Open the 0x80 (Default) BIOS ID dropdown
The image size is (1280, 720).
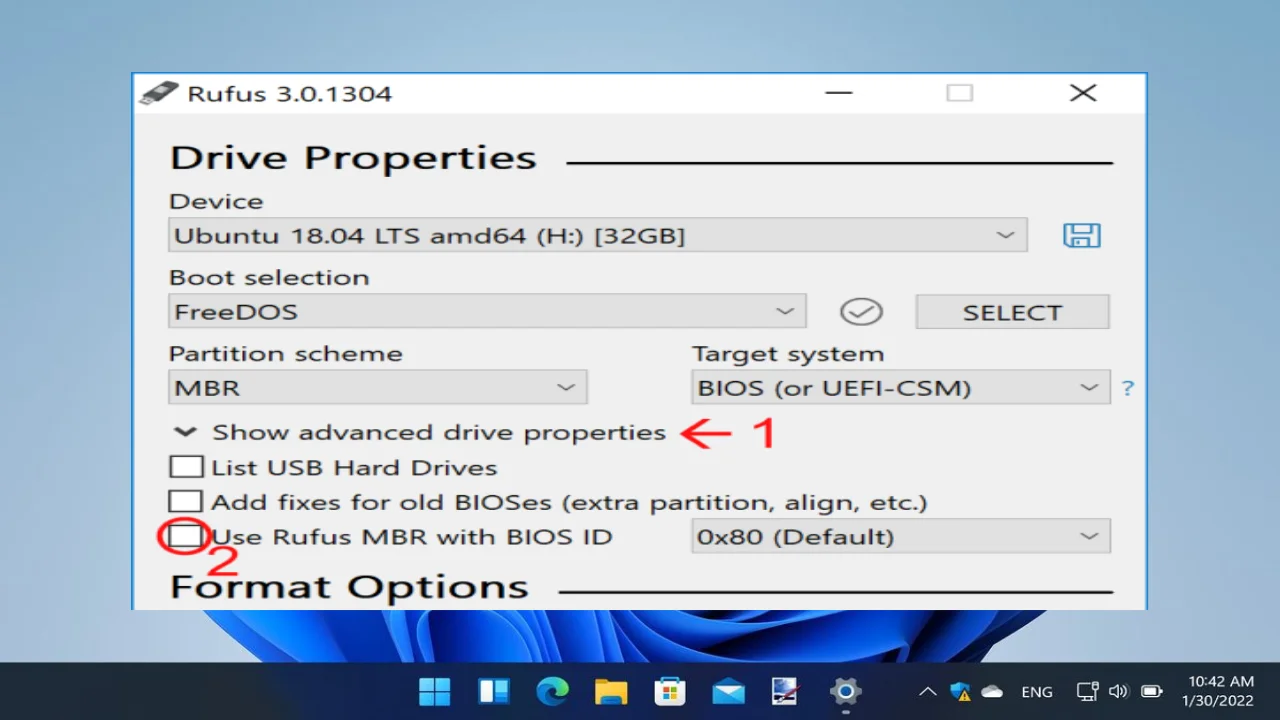pos(901,536)
